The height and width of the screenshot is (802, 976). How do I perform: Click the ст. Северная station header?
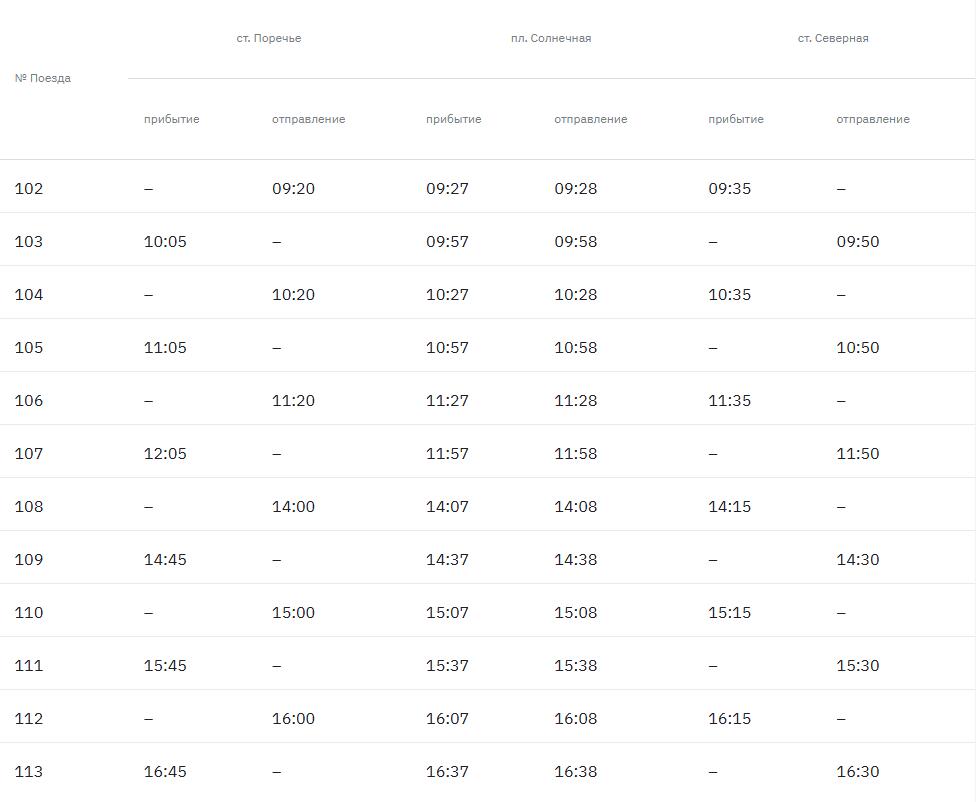[833, 38]
